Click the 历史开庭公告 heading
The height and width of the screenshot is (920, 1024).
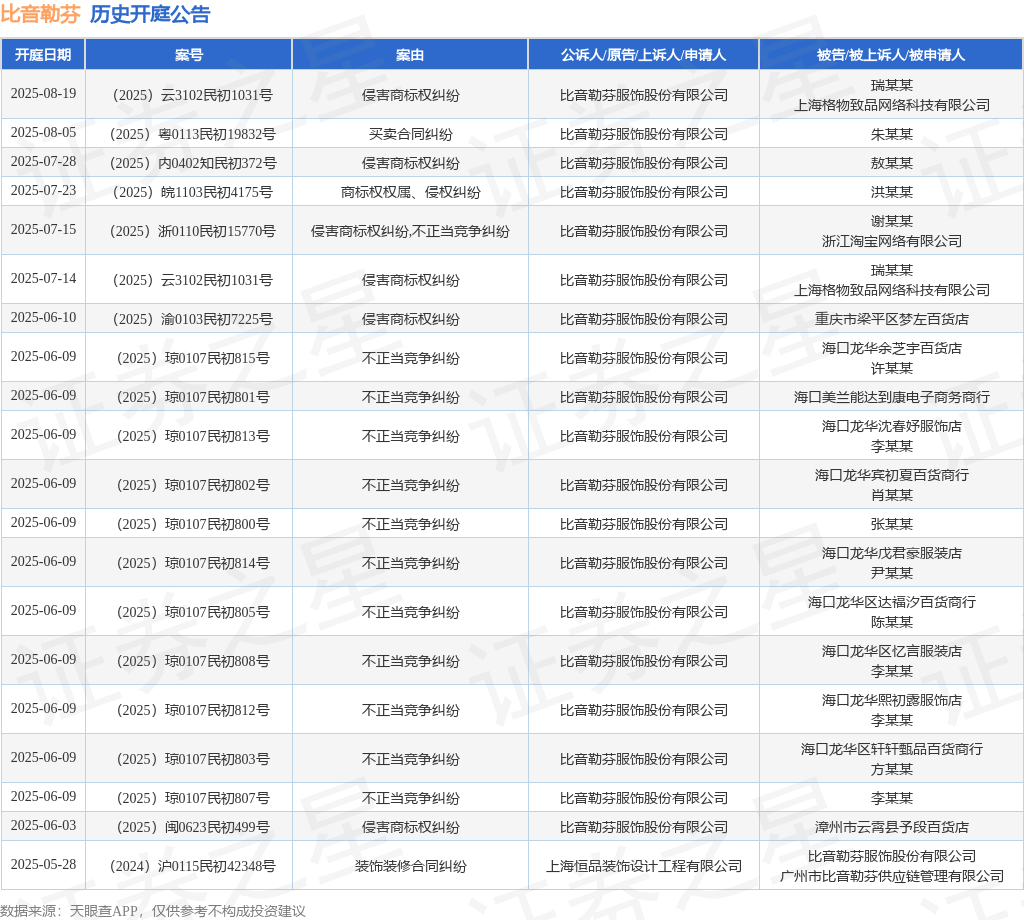pos(150,14)
